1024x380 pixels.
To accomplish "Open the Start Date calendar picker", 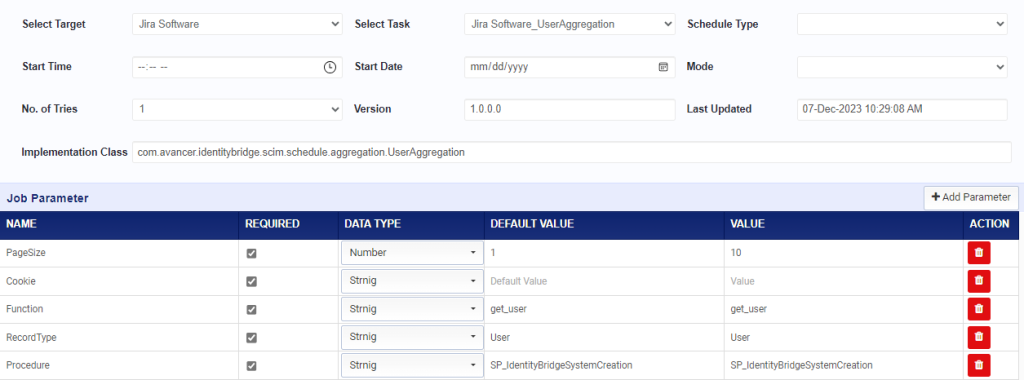I will [663, 67].
